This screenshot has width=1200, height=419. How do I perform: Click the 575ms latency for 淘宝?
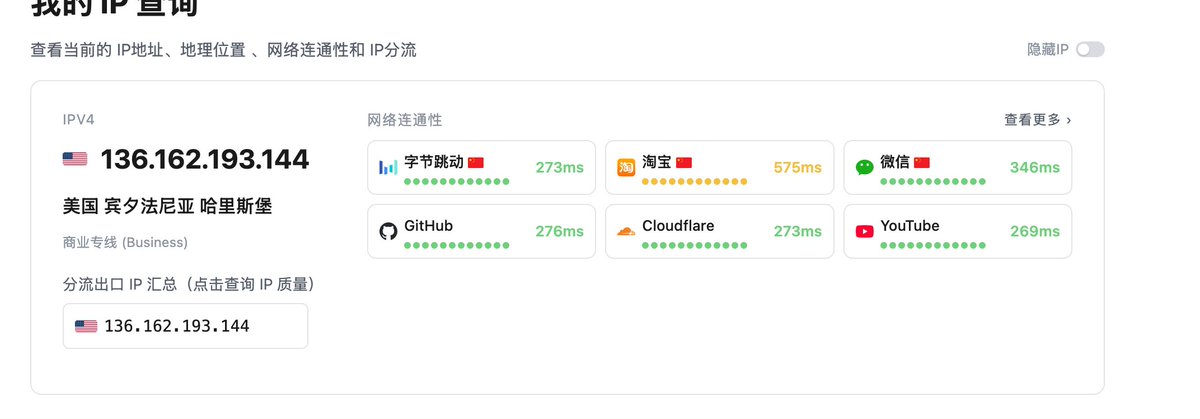(x=797, y=167)
